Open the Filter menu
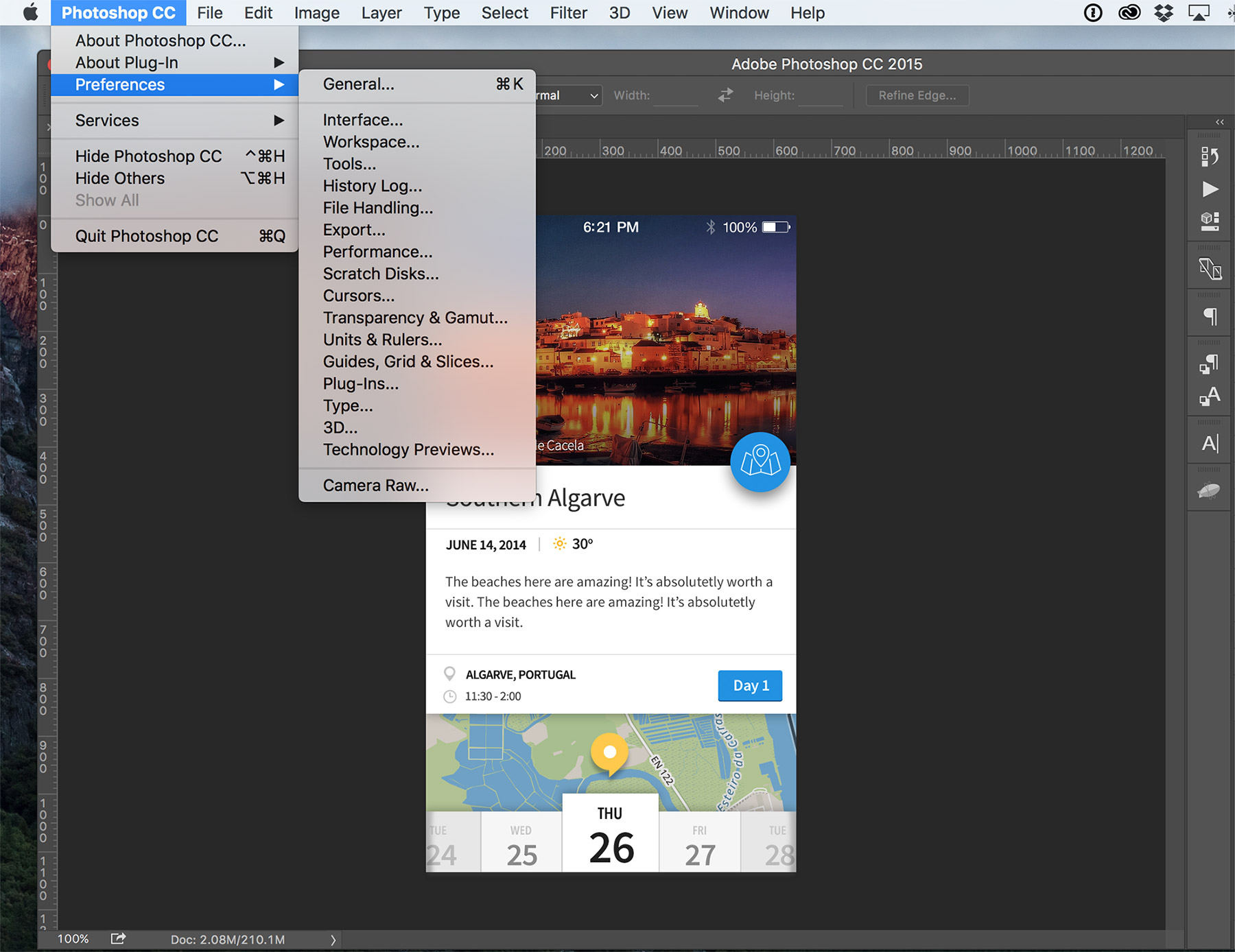 pos(568,13)
